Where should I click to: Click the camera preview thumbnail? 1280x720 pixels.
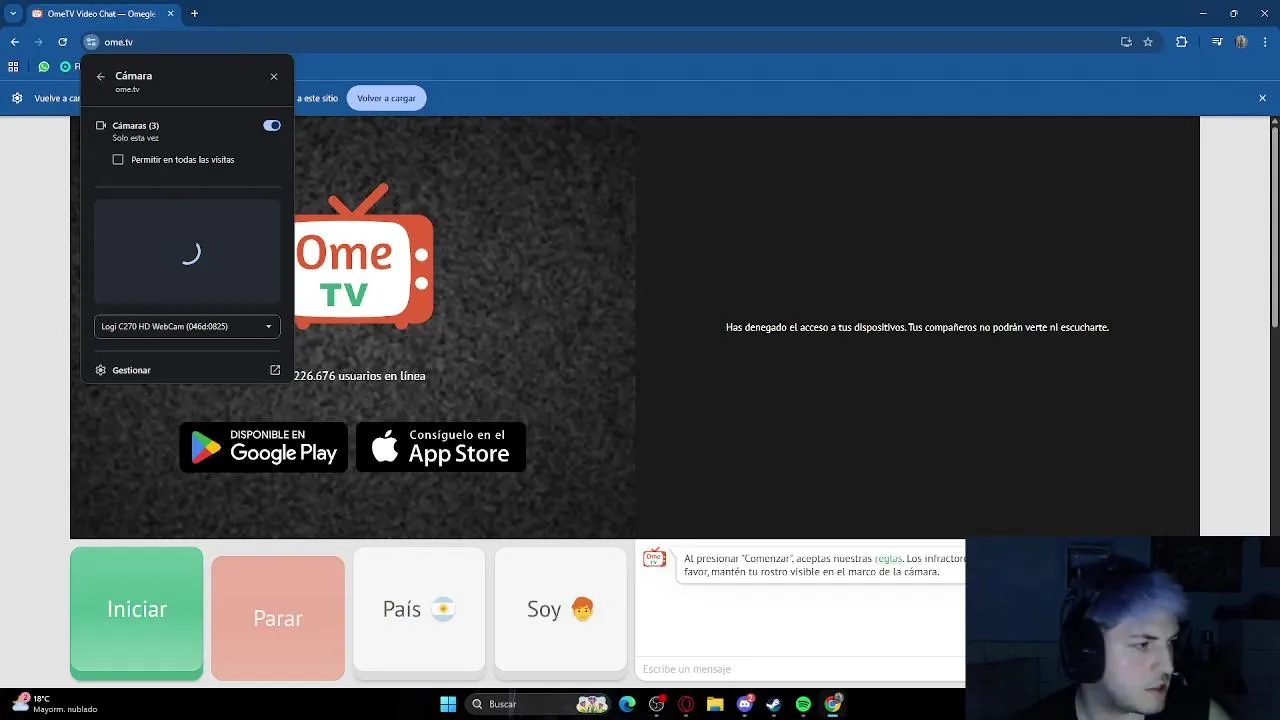(x=187, y=252)
